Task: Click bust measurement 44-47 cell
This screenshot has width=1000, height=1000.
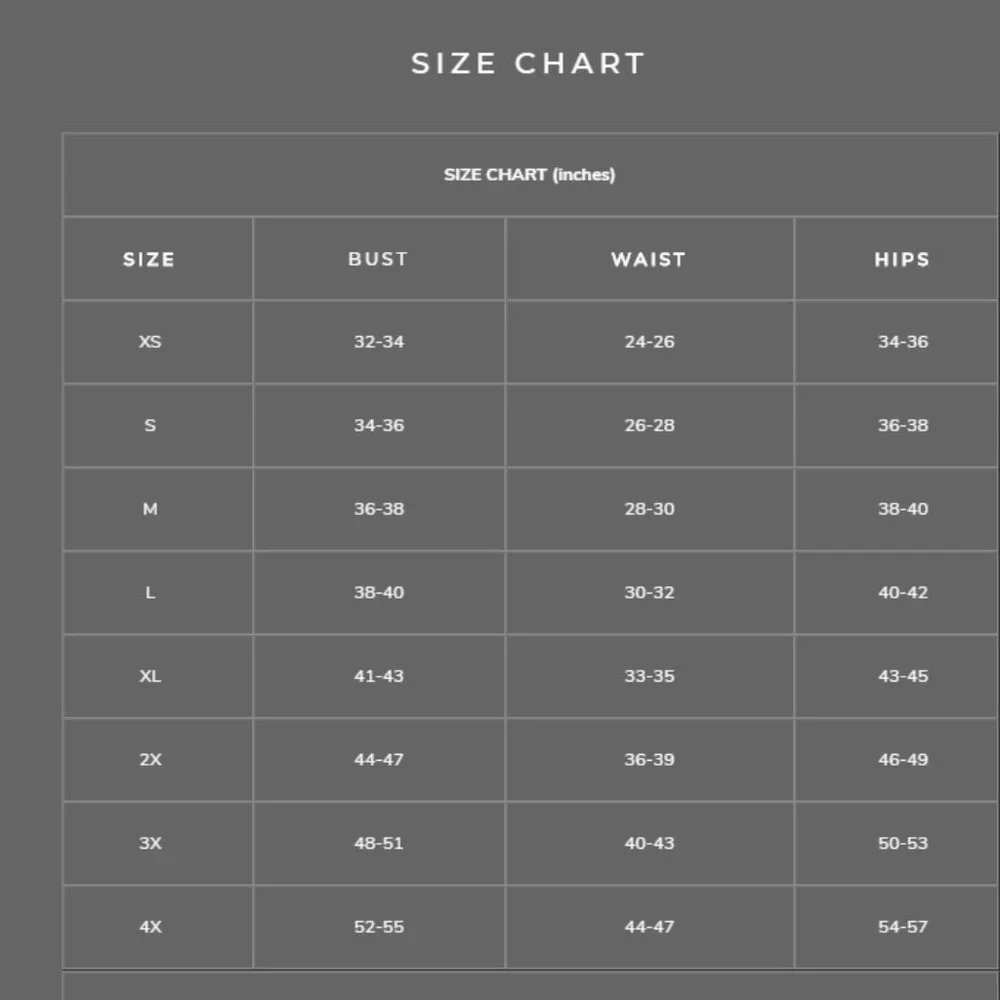Action: click(379, 759)
